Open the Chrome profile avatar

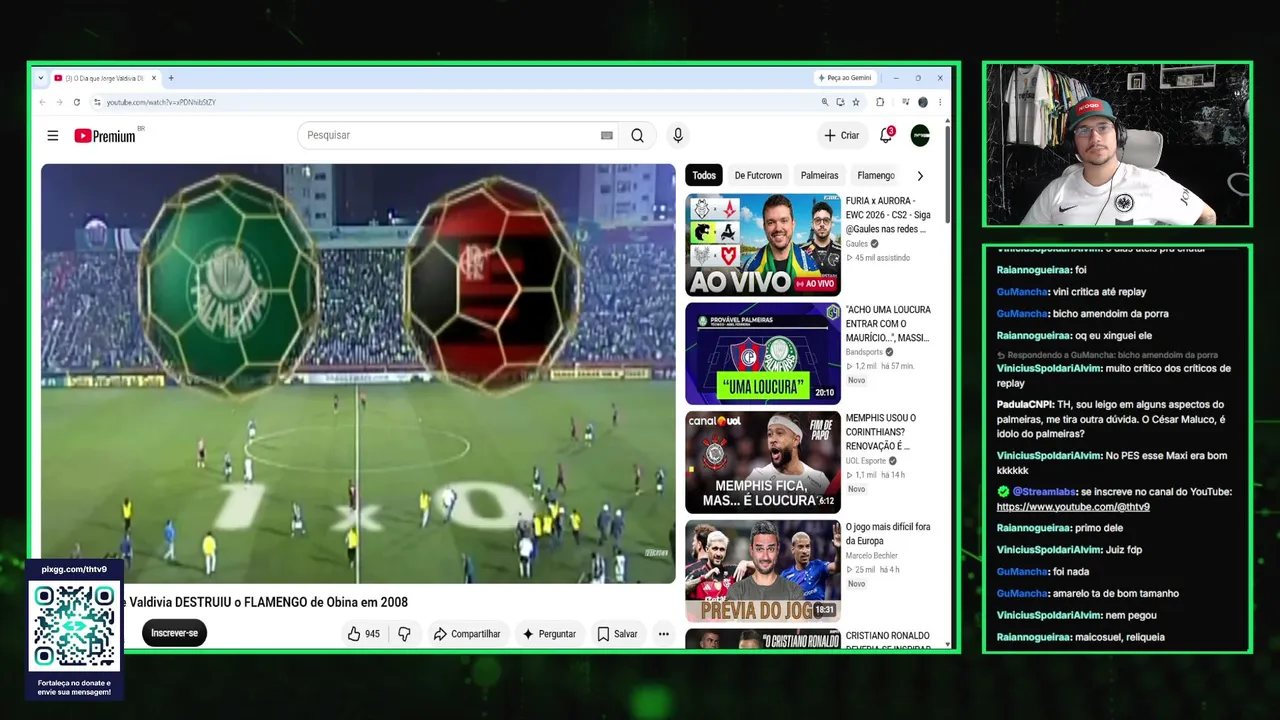(923, 102)
